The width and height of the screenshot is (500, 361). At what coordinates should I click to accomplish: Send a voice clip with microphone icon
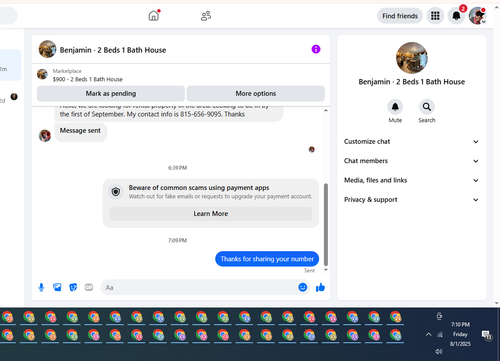(x=41, y=287)
